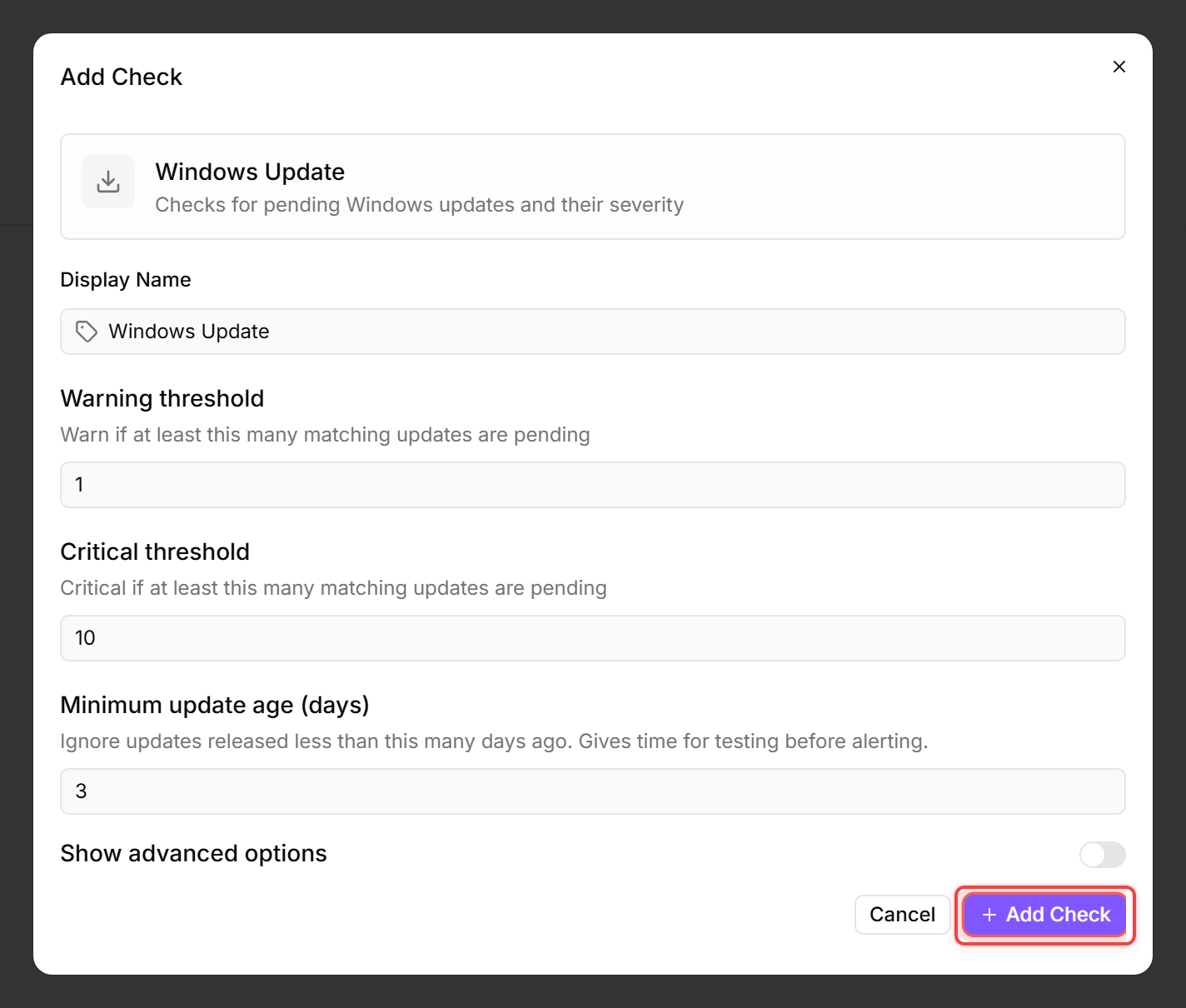
Task: Cancel adding the check
Action: click(x=902, y=915)
